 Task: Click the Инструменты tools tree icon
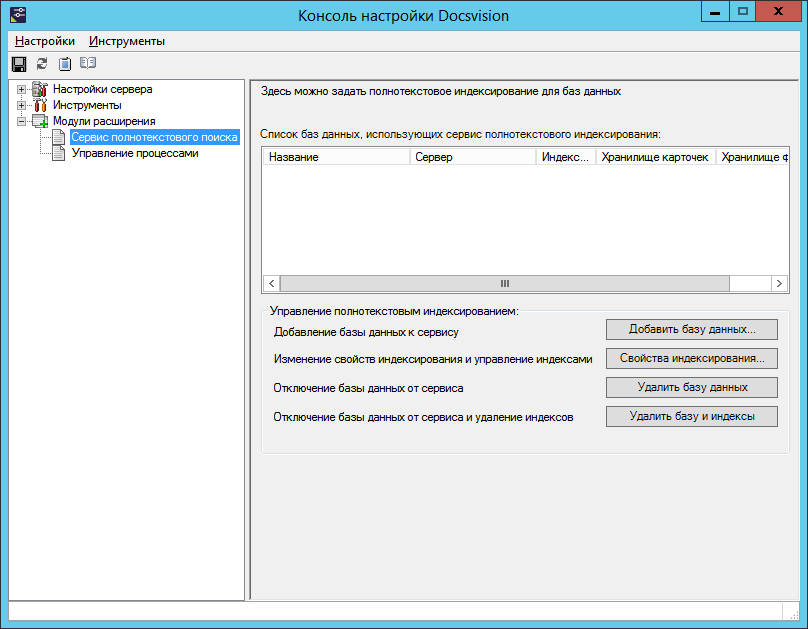pyautogui.click(x=39, y=105)
